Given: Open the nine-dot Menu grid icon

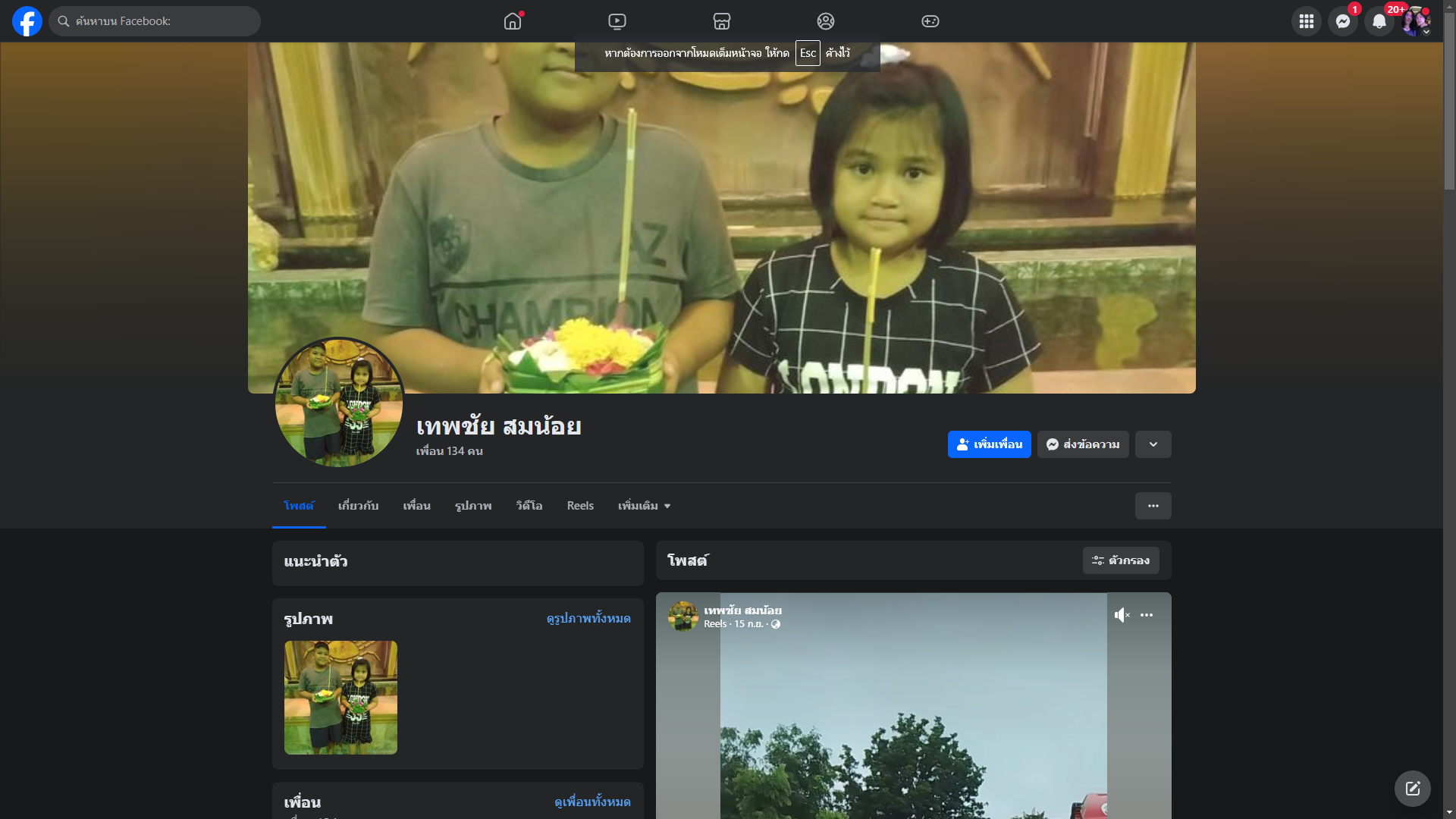Looking at the screenshot, I should [x=1306, y=21].
